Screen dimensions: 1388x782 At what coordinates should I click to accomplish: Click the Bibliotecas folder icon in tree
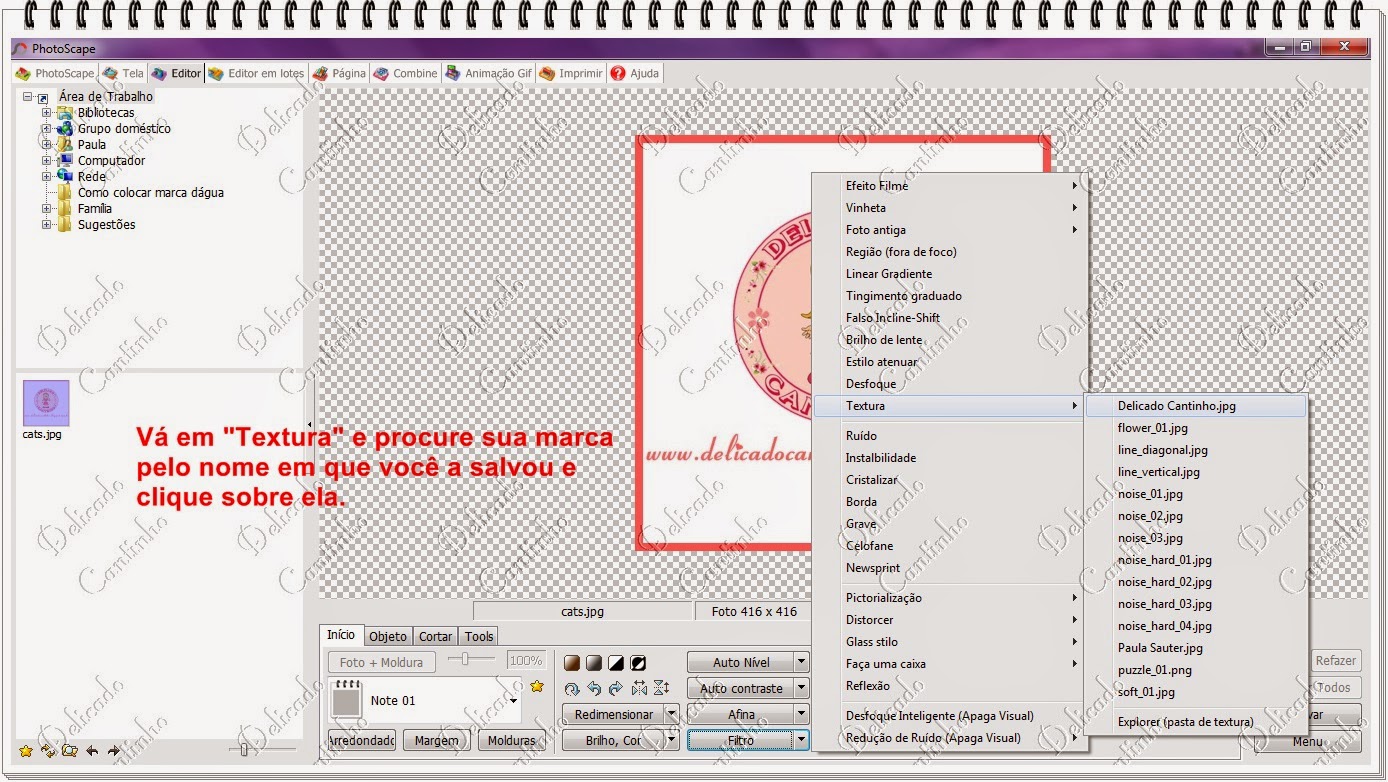tap(65, 112)
